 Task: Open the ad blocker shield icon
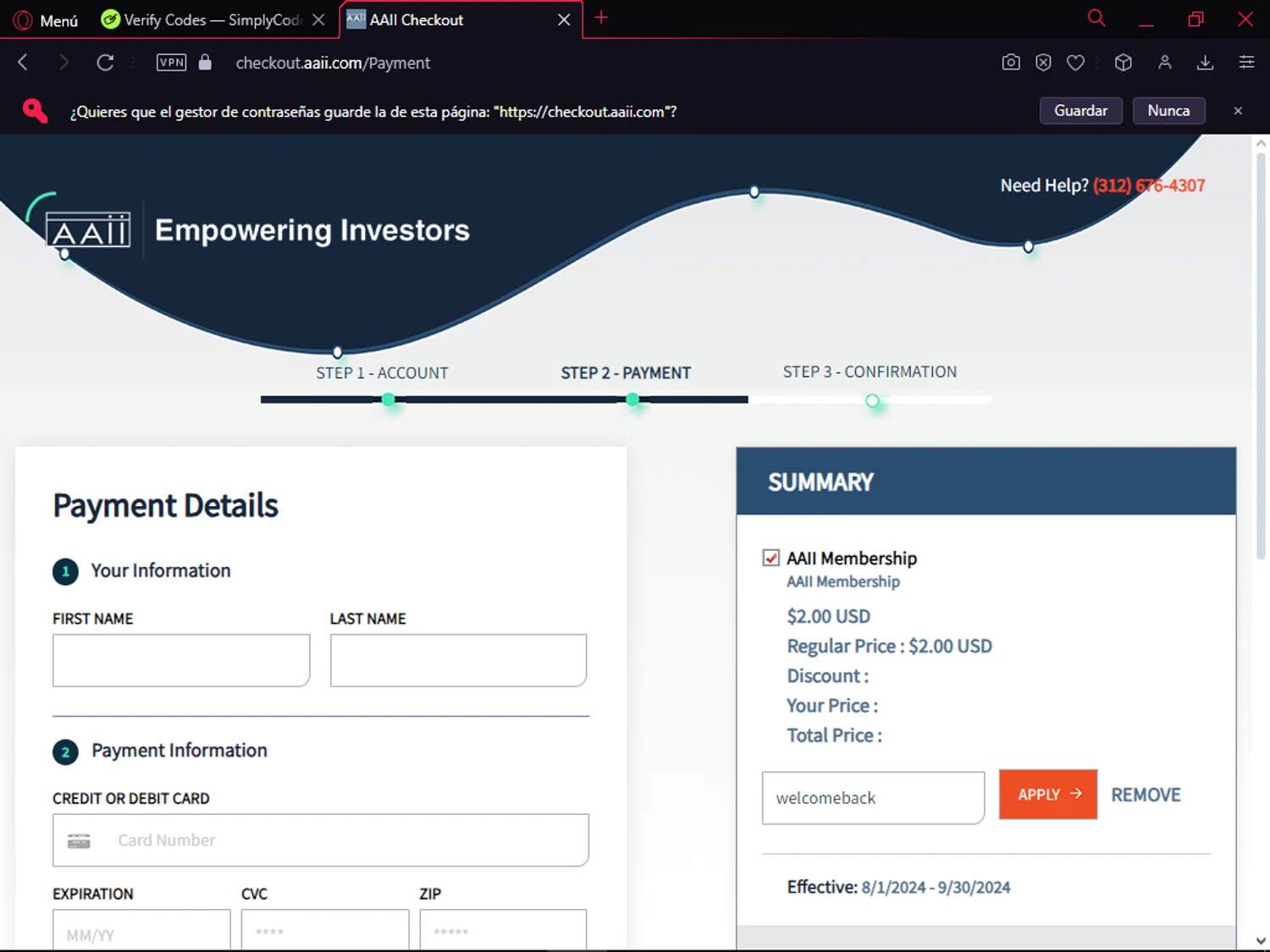coord(1043,62)
